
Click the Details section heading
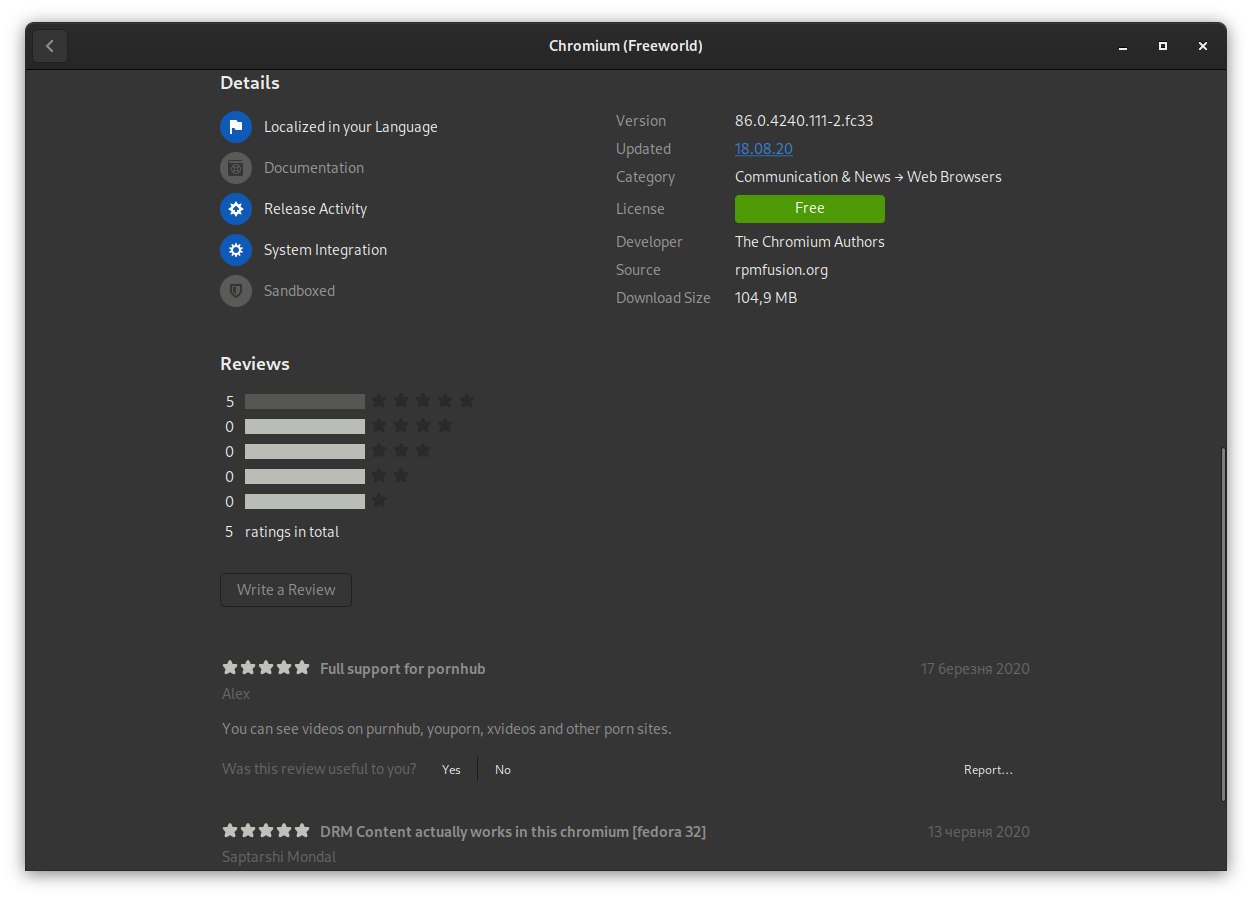point(250,83)
